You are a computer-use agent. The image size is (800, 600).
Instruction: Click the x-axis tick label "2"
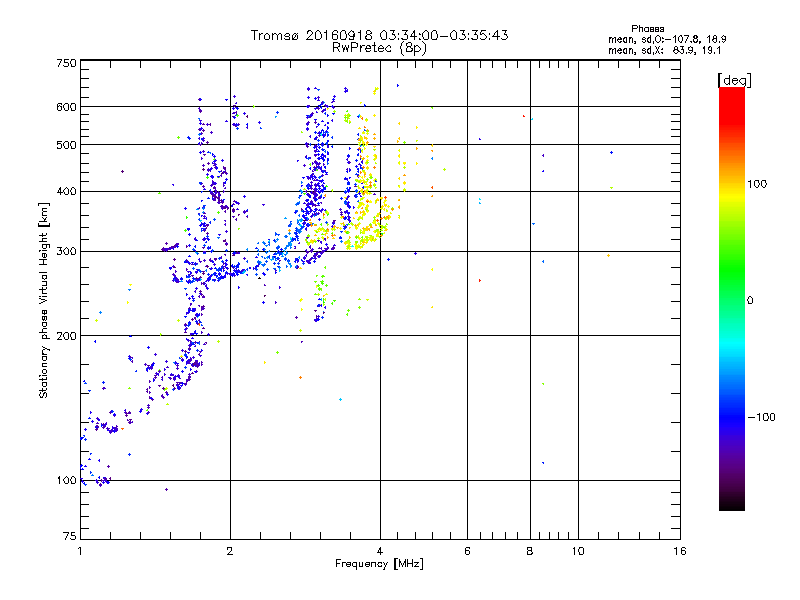(x=230, y=551)
